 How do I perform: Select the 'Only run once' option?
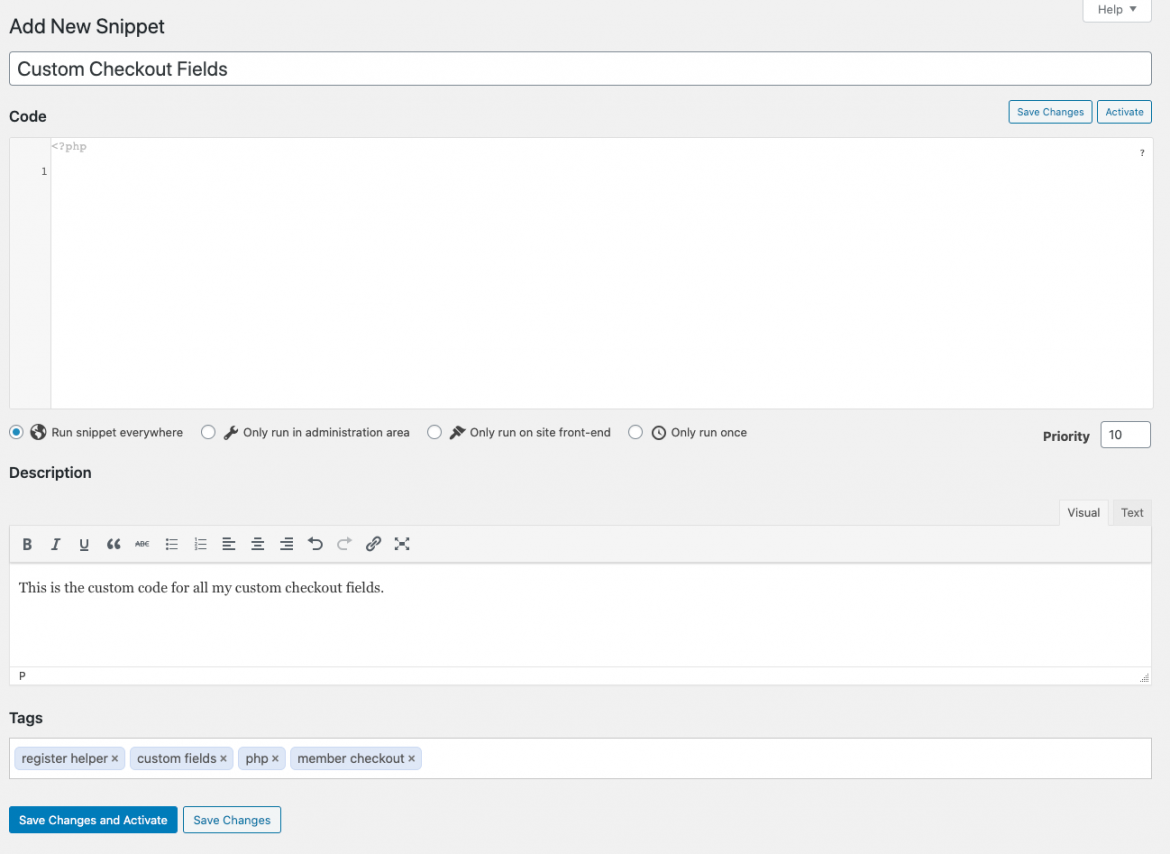[x=635, y=433]
